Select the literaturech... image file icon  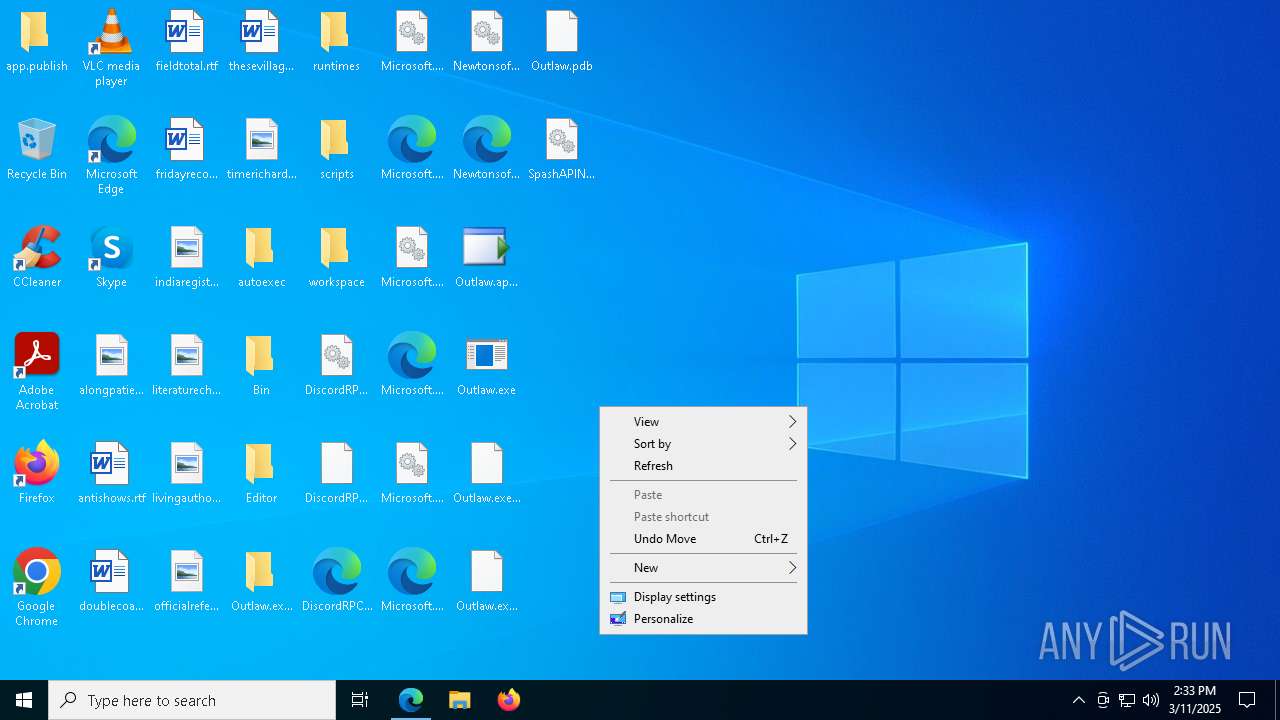point(186,365)
